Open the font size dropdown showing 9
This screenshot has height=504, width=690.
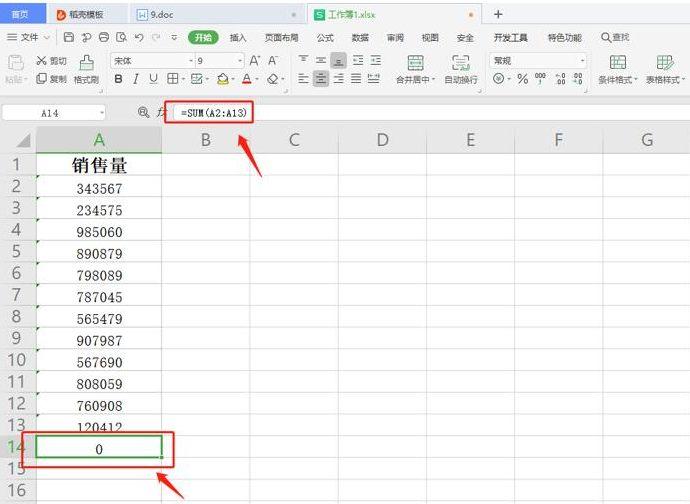click(x=240, y=61)
